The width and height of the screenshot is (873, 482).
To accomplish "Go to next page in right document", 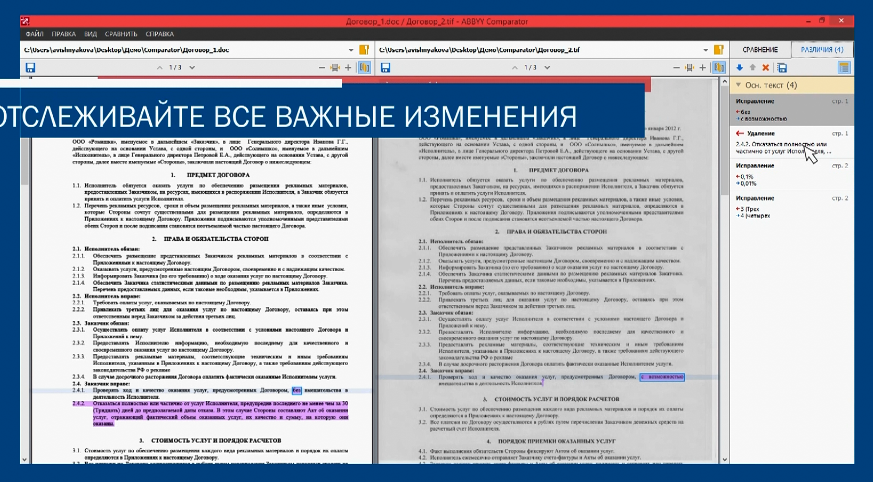I will 547,67.
